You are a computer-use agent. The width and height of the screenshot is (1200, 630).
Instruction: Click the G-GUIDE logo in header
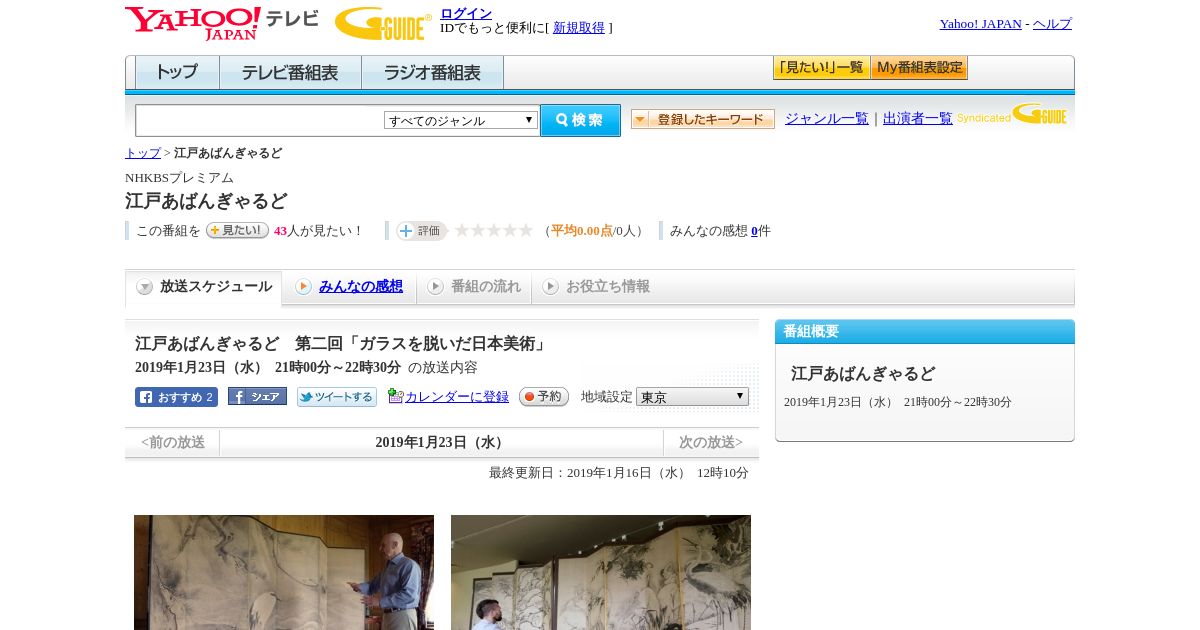click(383, 23)
